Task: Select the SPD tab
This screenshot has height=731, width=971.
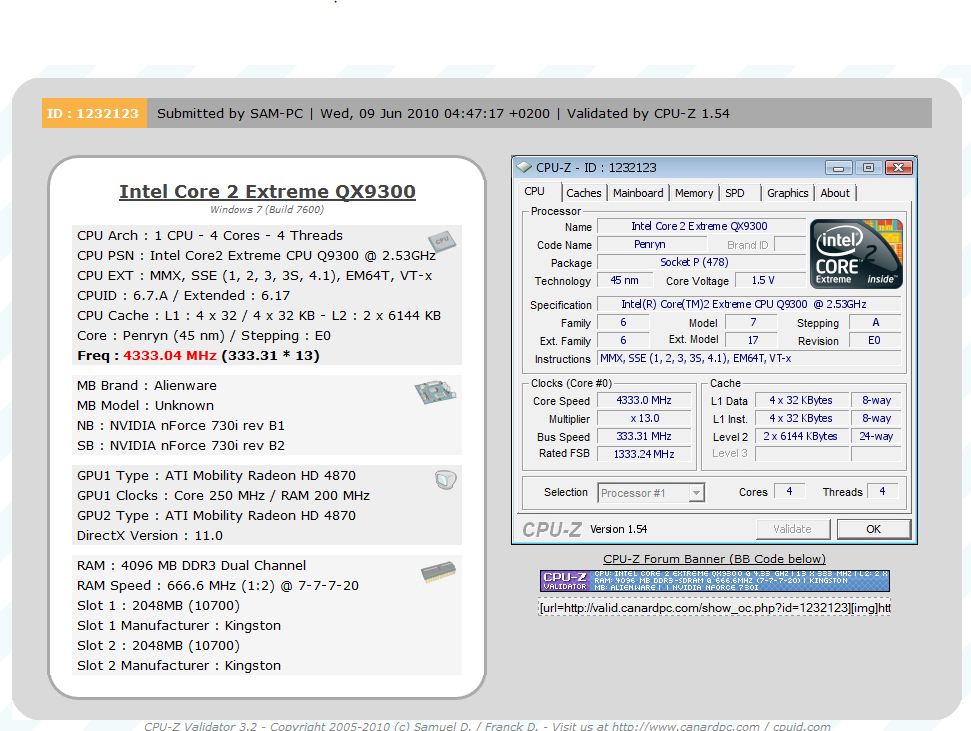Action: 734,193
